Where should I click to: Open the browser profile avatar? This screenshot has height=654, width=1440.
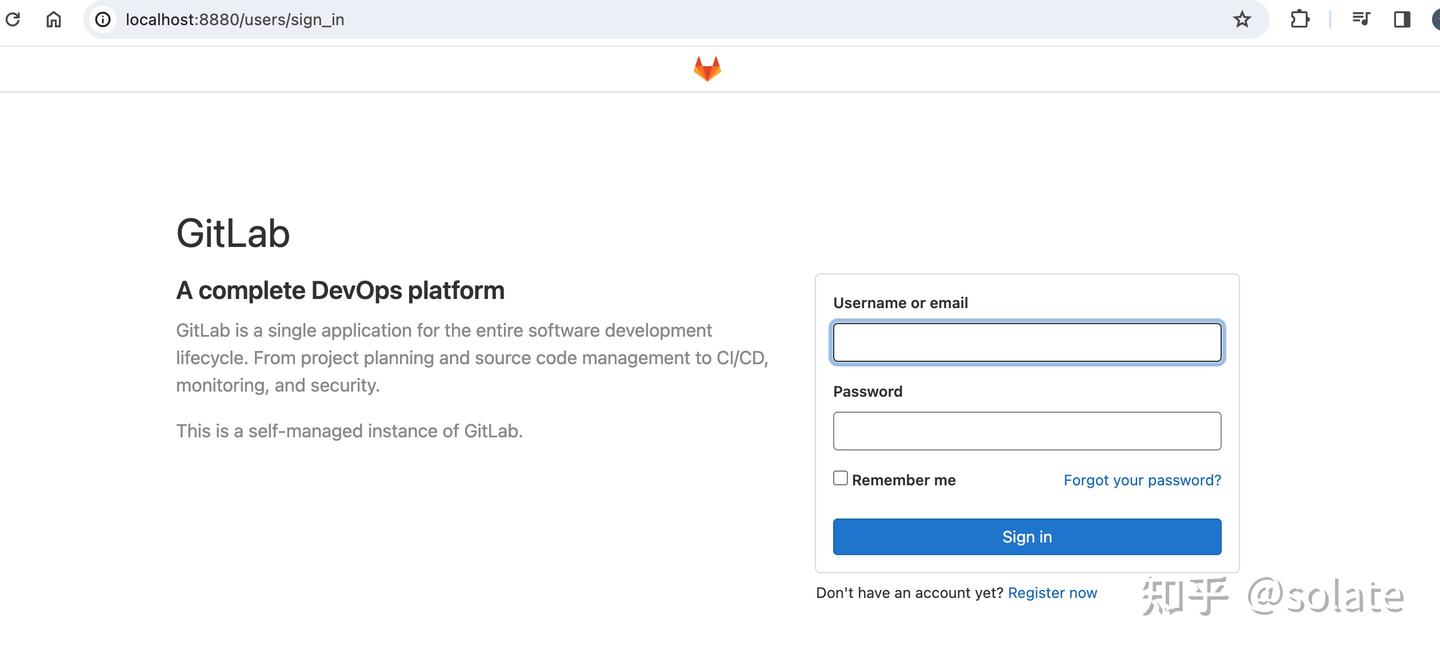pos(1435,18)
